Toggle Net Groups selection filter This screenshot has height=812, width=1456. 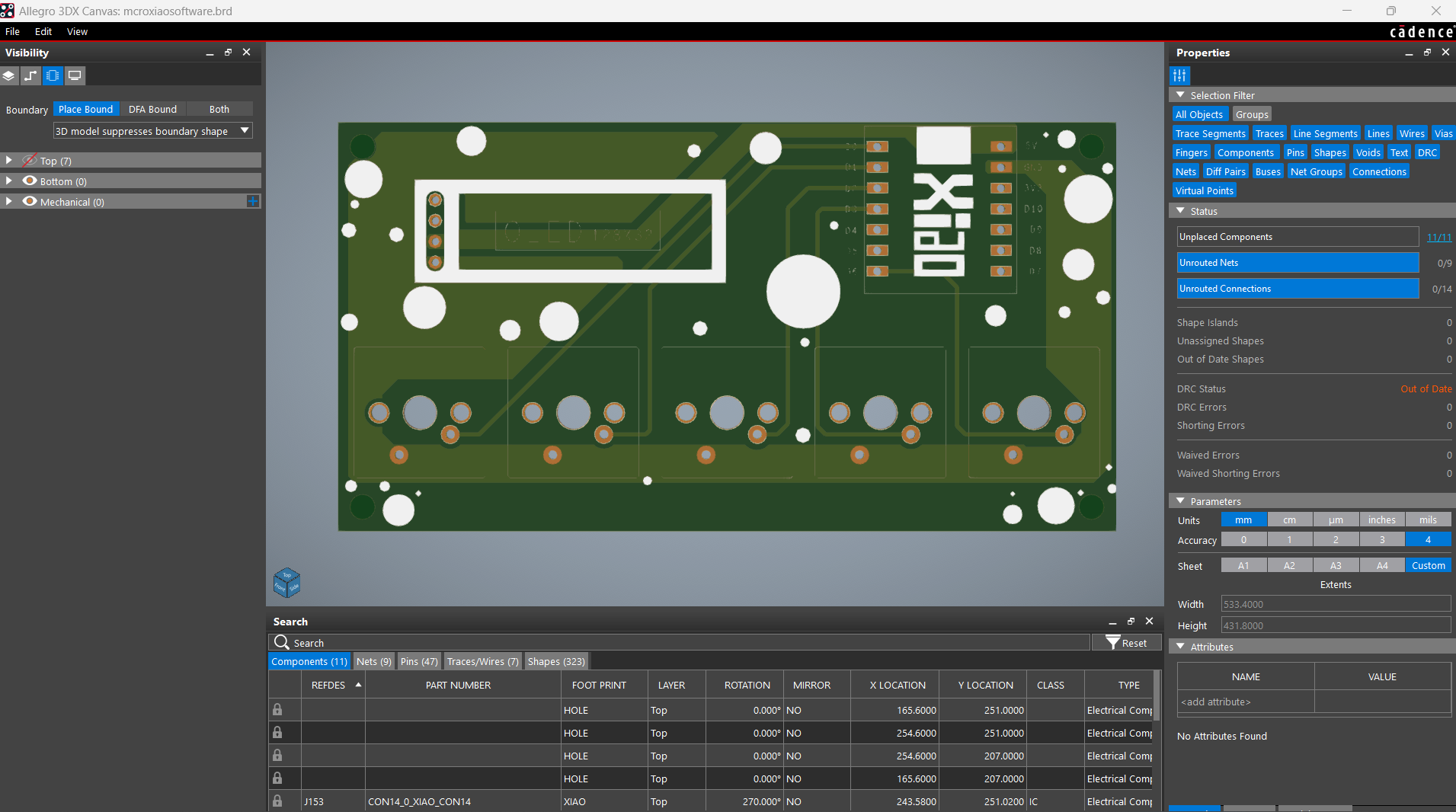[x=1317, y=171]
